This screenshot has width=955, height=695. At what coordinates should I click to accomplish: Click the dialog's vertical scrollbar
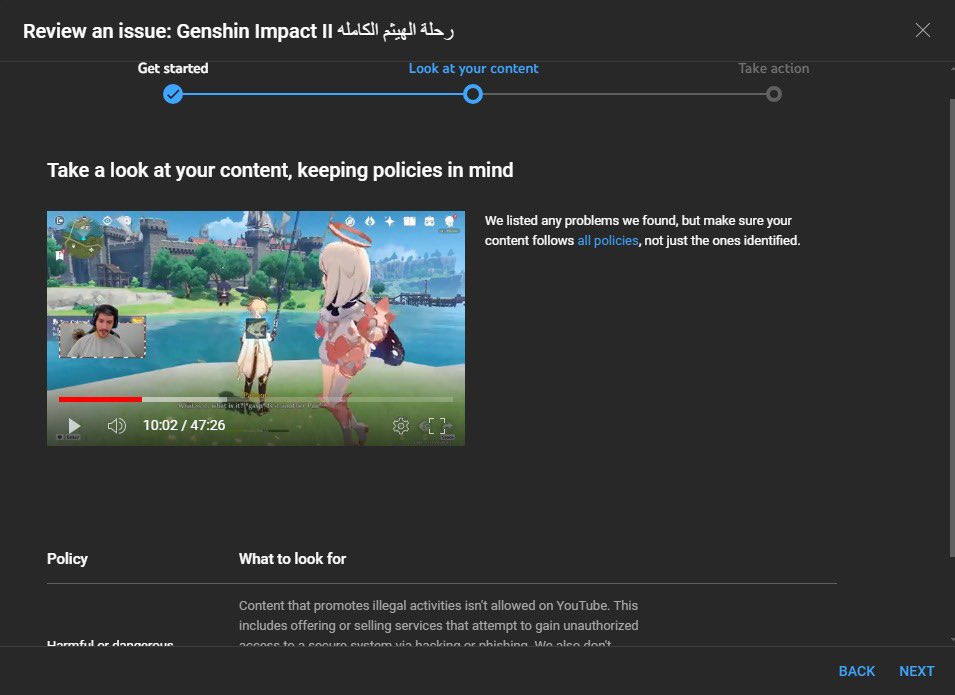[952, 328]
